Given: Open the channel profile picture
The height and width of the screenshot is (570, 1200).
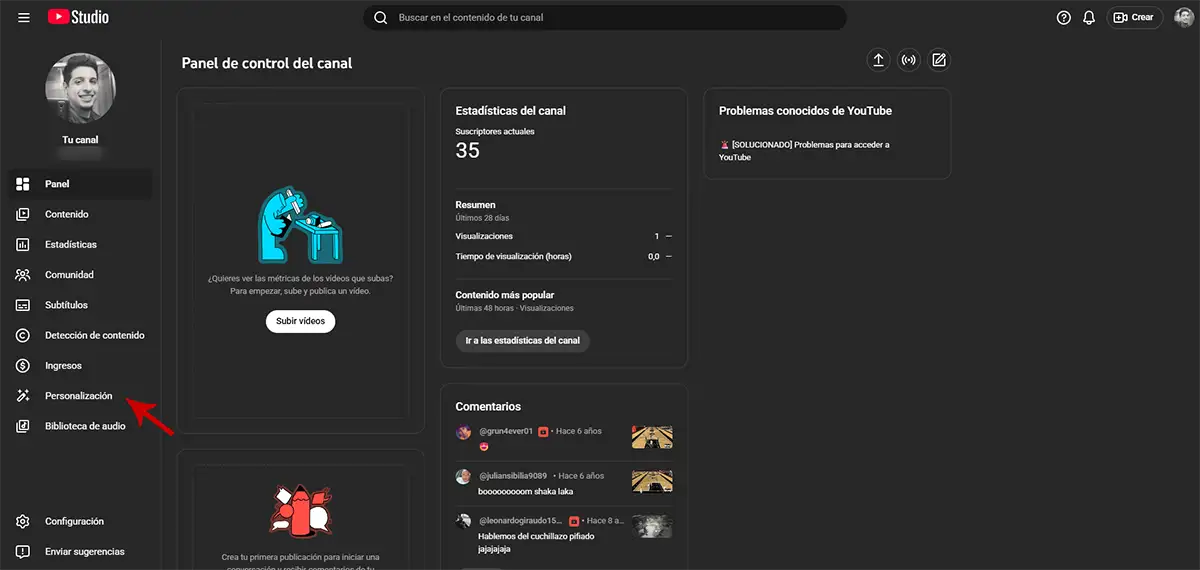Looking at the screenshot, I should coord(80,88).
